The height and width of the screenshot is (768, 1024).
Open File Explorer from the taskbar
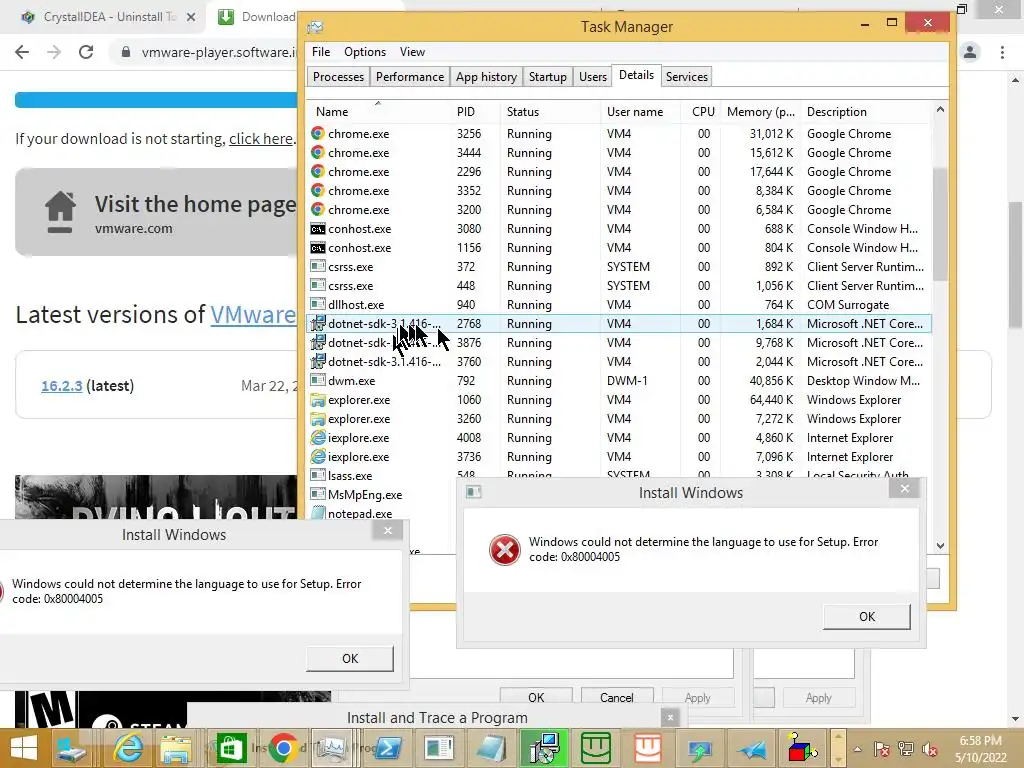click(176, 748)
